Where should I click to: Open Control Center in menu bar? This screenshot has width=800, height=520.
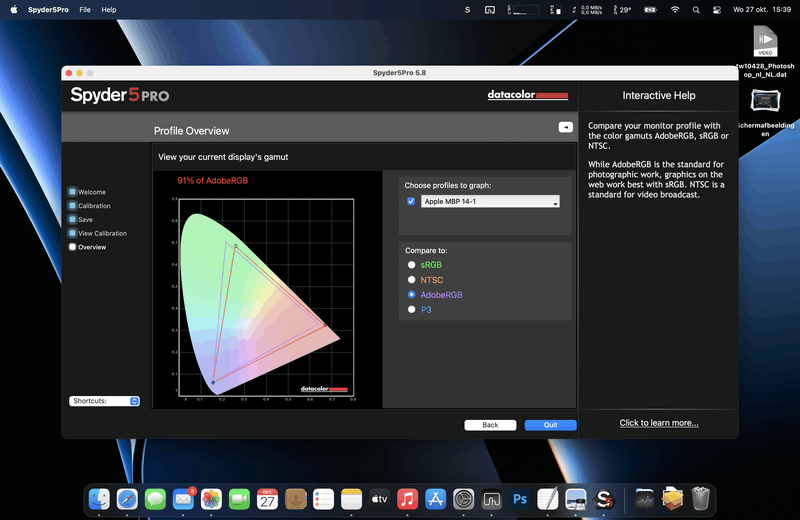(x=717, y=10)
